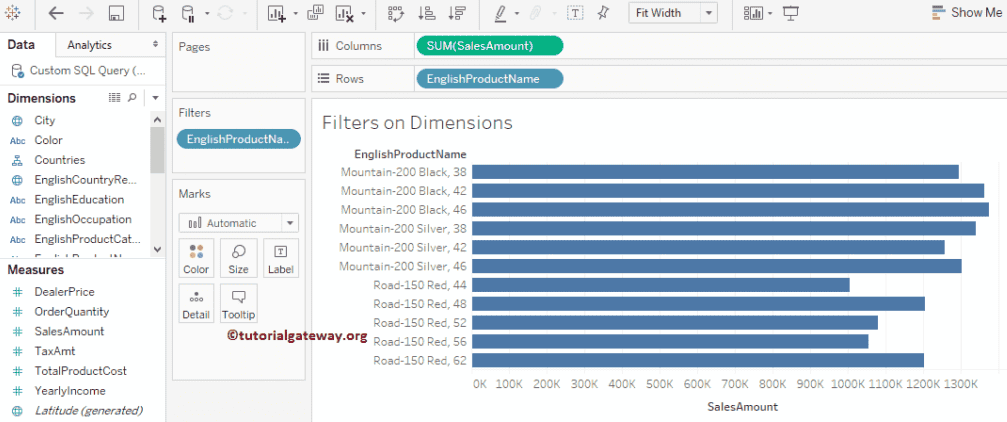Click the undo back arrow in toolbar
The height and width of the screenshot is (422, 1007).
56,13
